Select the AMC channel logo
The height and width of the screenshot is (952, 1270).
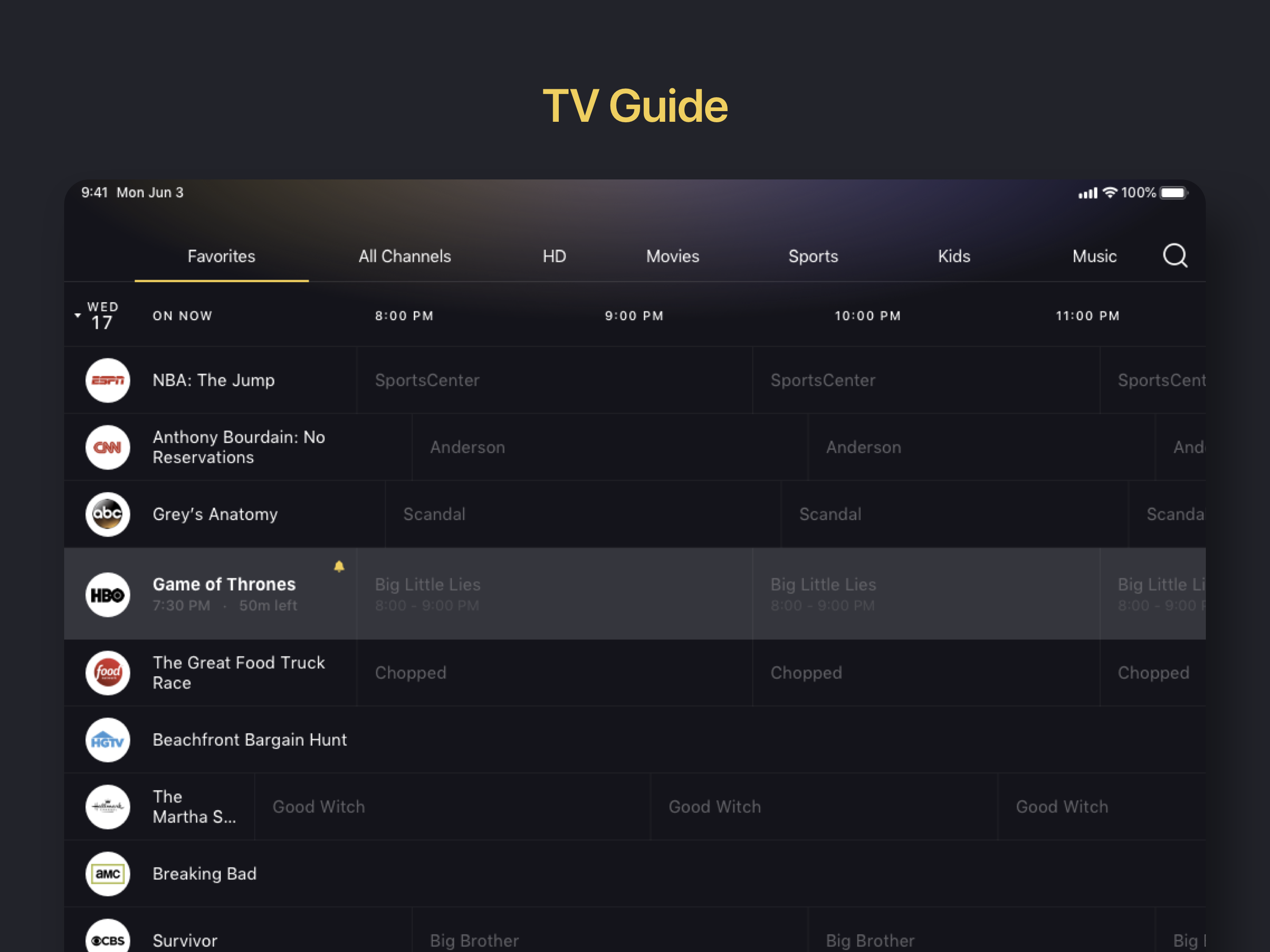click(x=107, y=874)
